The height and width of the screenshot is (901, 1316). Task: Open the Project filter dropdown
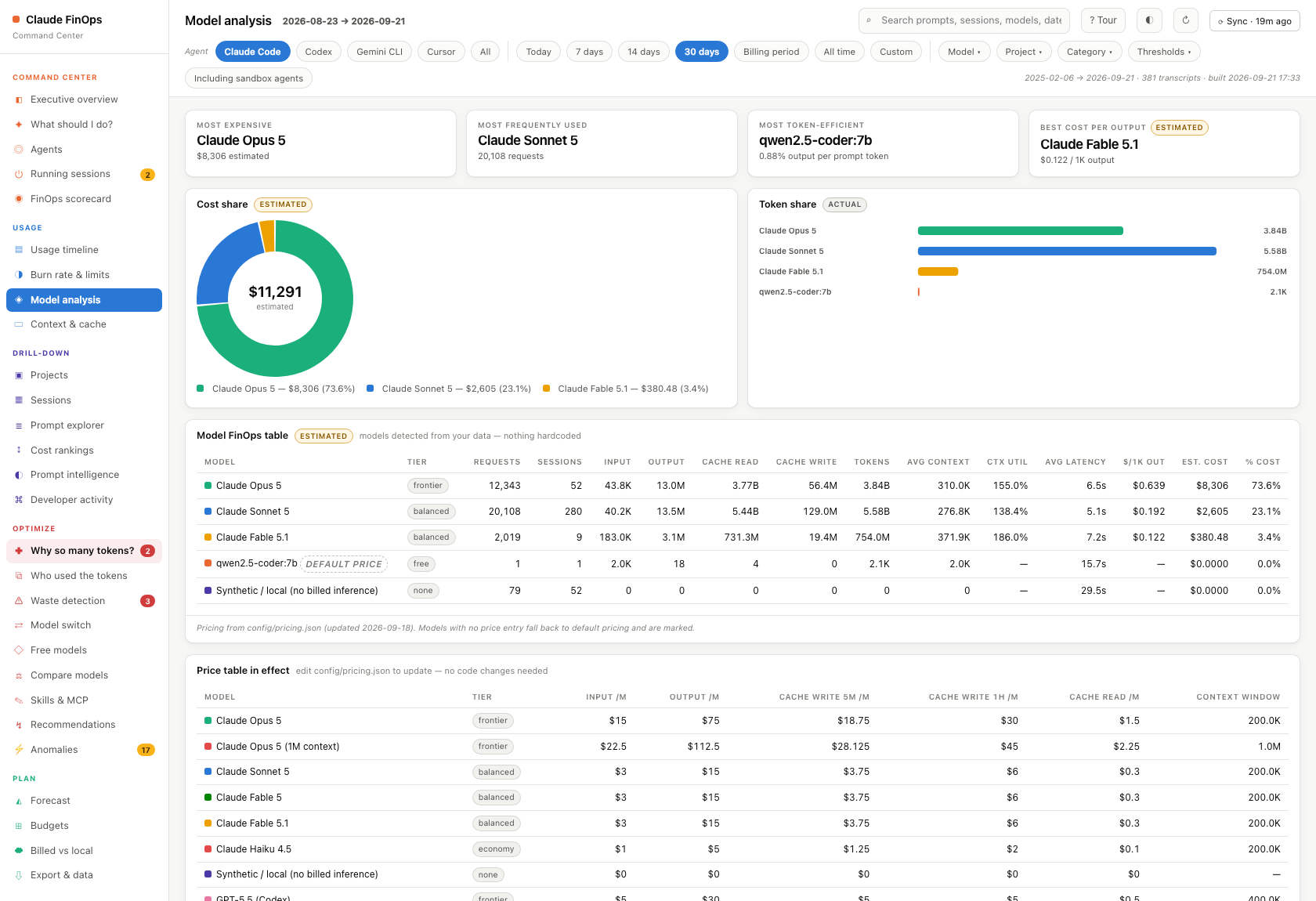coord(1024,52)
